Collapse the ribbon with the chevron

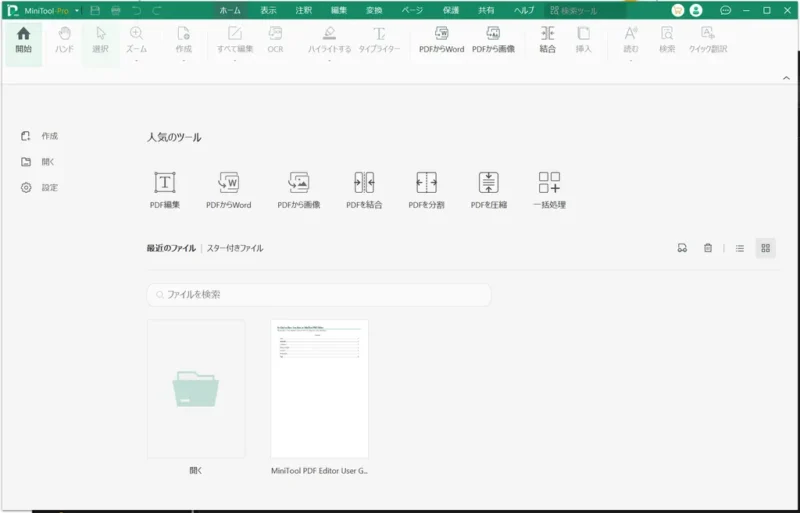[786, 78]
